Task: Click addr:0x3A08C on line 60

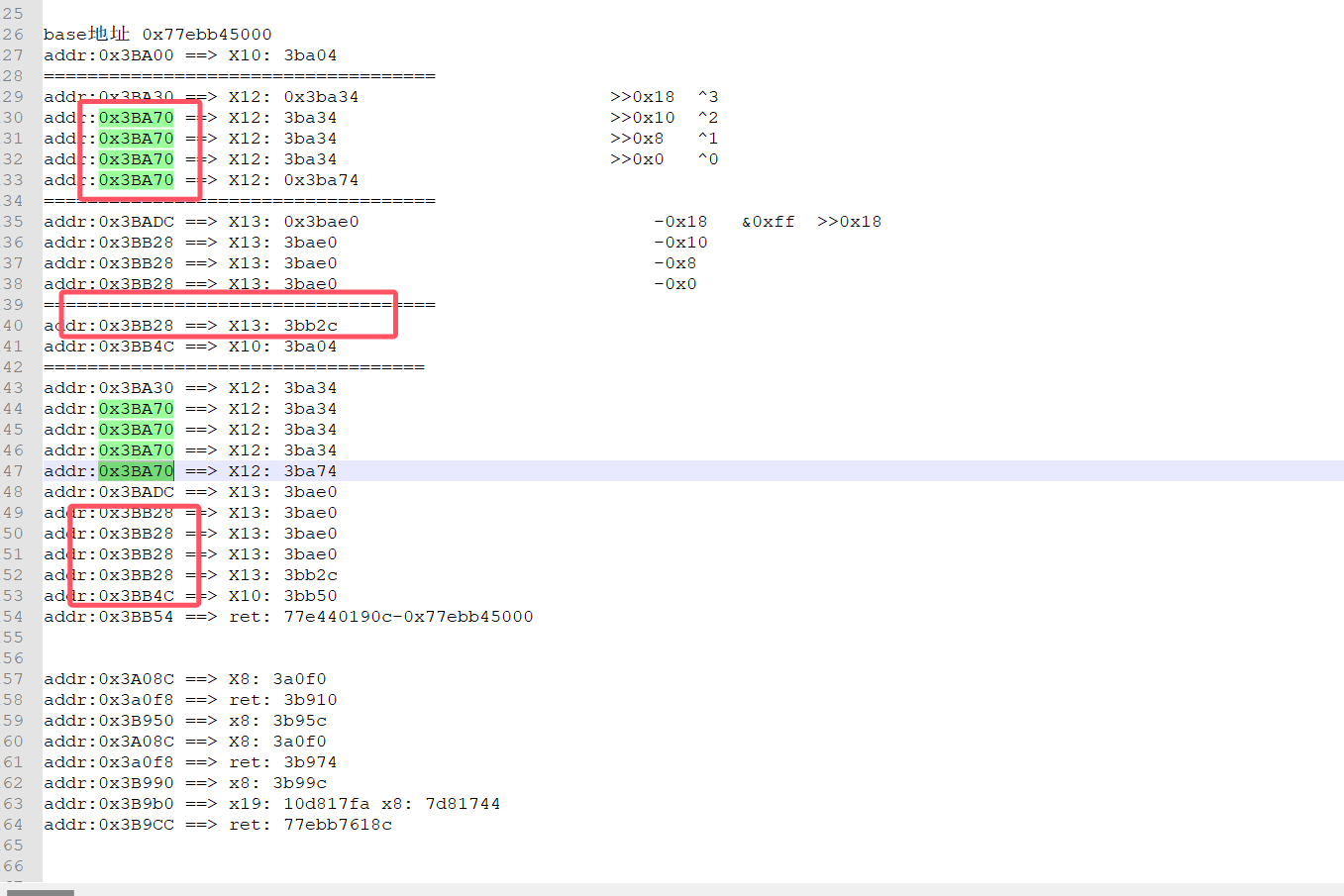Action: tap(109, 742)
